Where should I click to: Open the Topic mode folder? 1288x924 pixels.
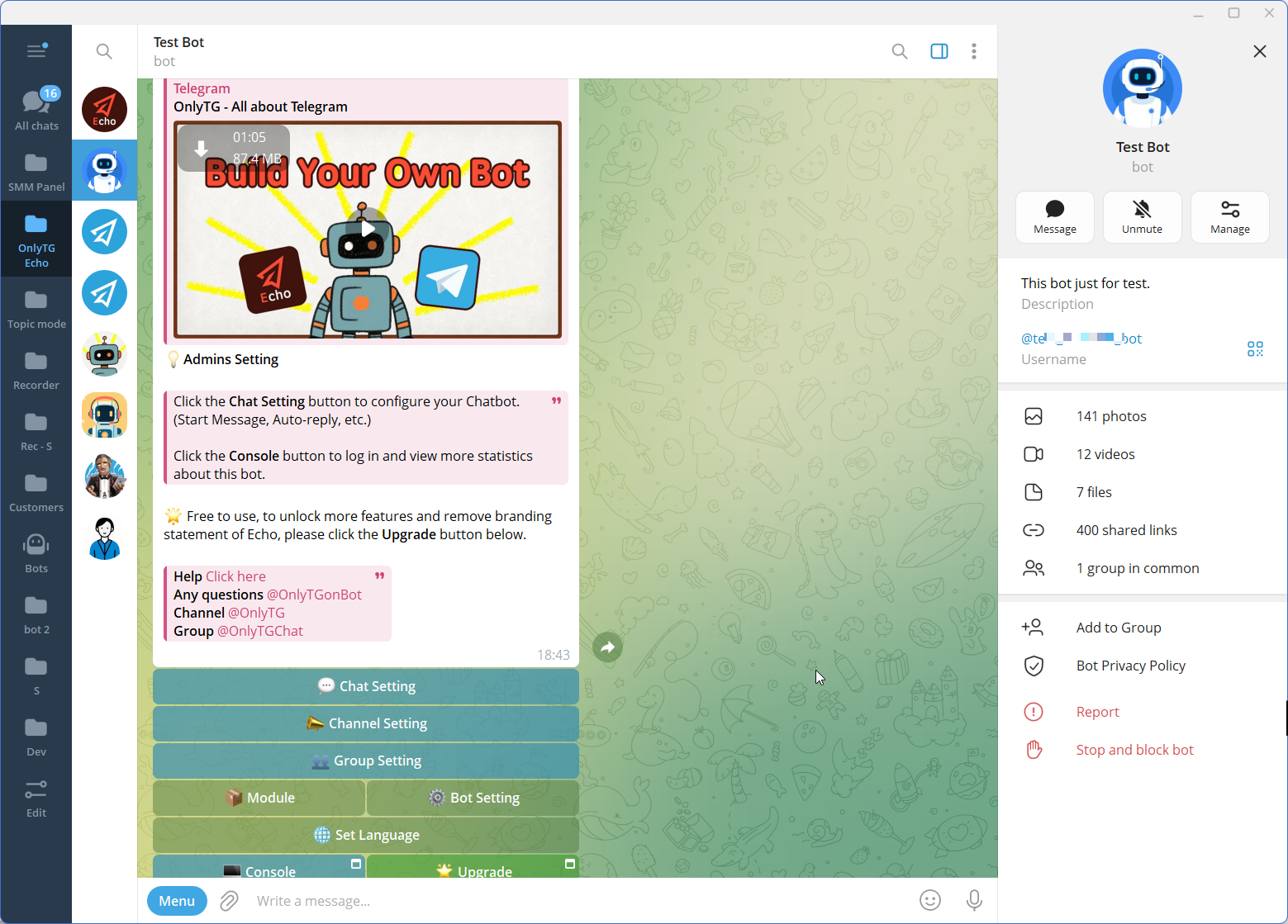(36, 309)
